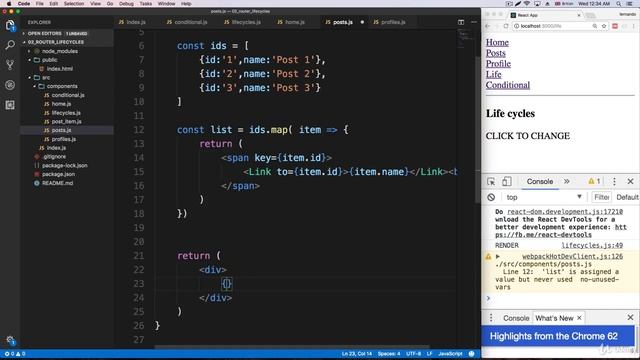640x360 pixels.
Task: Reload the page in Chrome
Action: pos(506,26)
